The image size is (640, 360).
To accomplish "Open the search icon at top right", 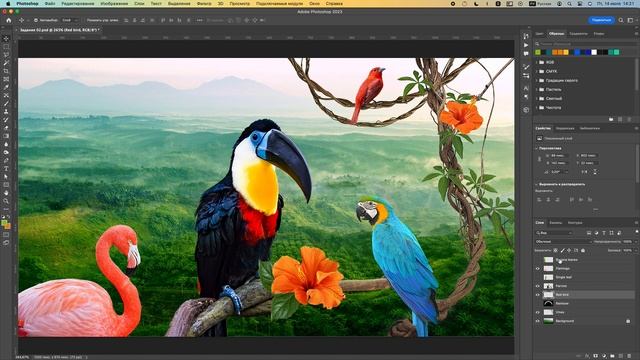I will pyautogui.click(x=621, y=20).
